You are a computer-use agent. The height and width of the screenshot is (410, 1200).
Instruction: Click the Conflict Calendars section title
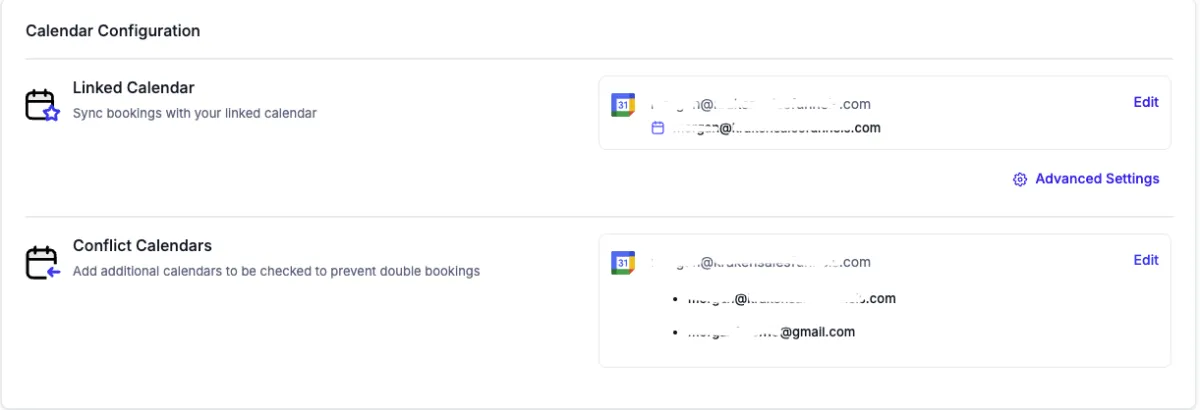pyautogui.click(x=142, y=245)
